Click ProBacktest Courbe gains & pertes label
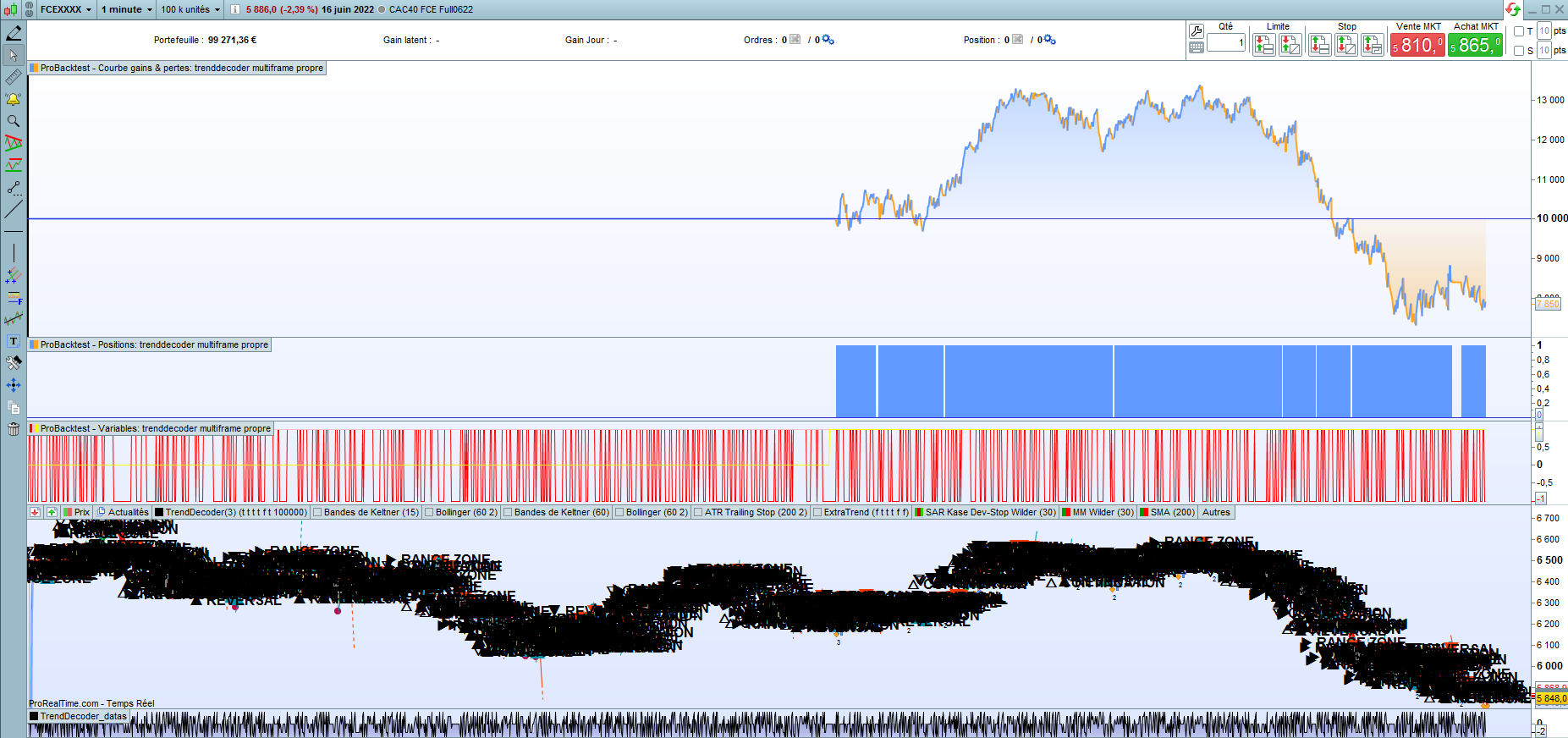This screenshot has height=738, width=1568. tap(177, 68)
